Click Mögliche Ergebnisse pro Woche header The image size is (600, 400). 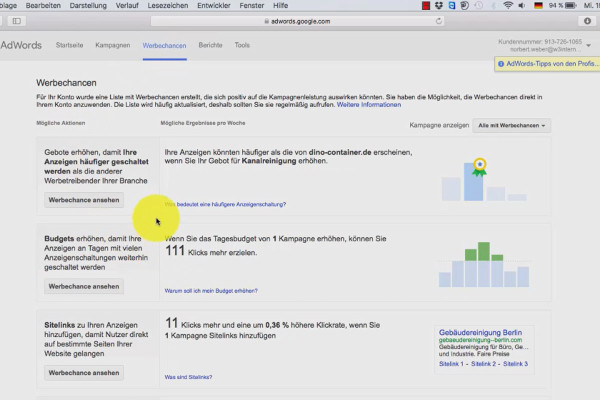pyautogui.click(x=203, y=123)
